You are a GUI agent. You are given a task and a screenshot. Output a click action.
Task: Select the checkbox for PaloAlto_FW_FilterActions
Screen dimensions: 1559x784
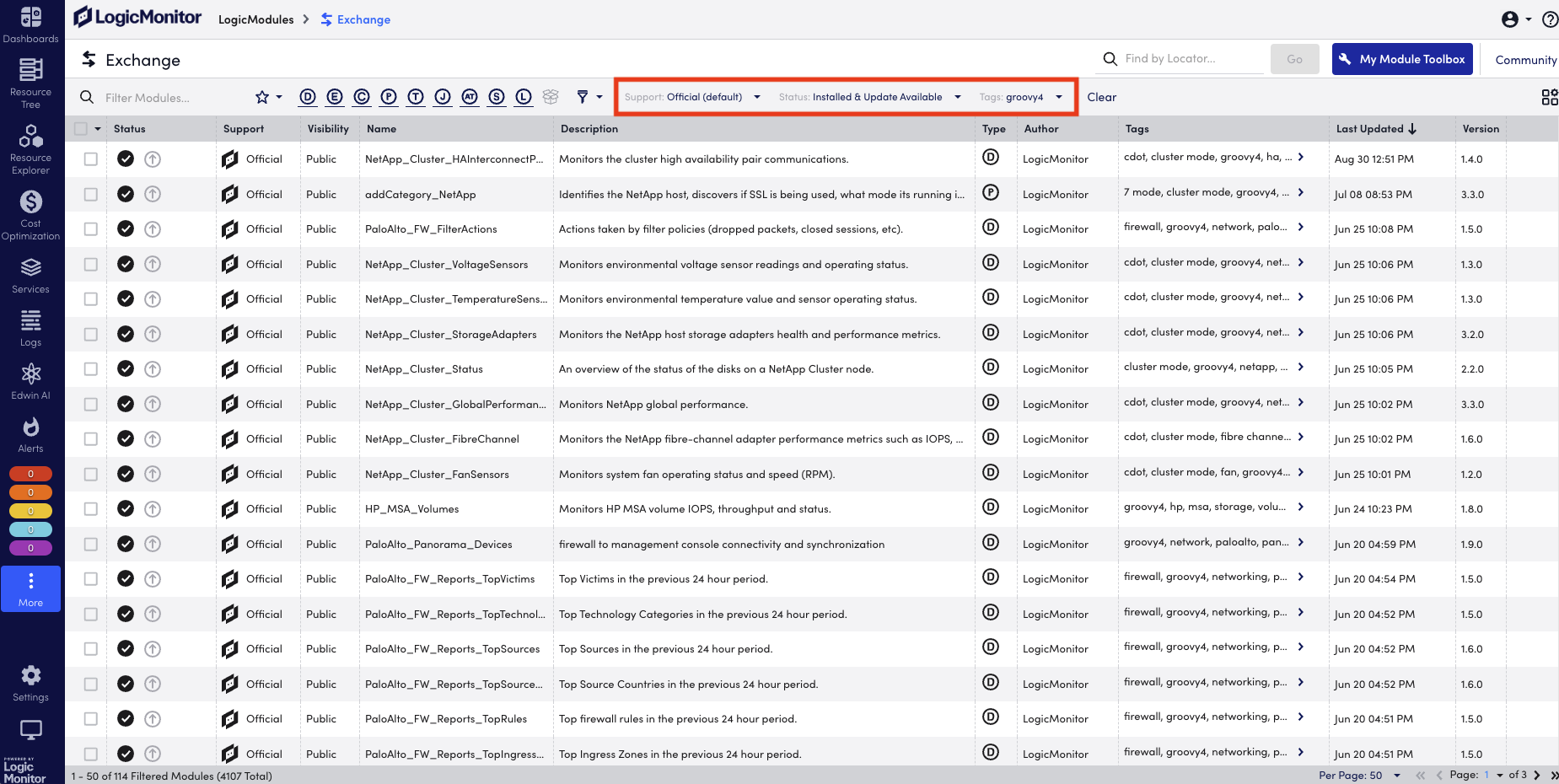[x=90, y=228]
